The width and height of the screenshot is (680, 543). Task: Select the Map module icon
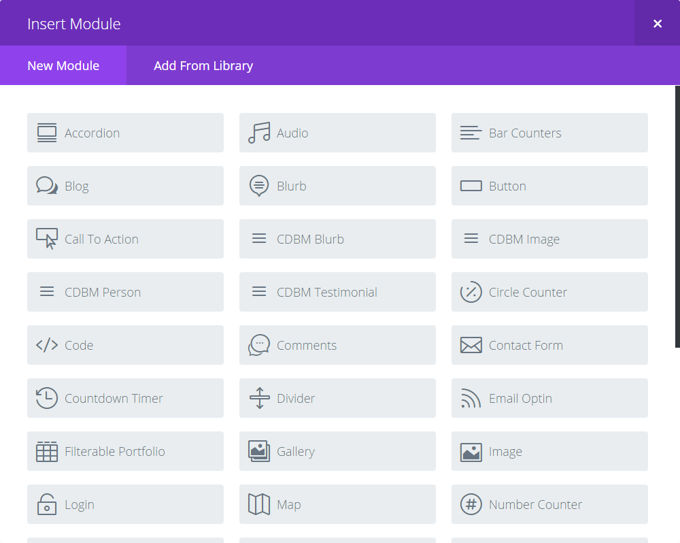pyautogui.click(x=259, y=505)
